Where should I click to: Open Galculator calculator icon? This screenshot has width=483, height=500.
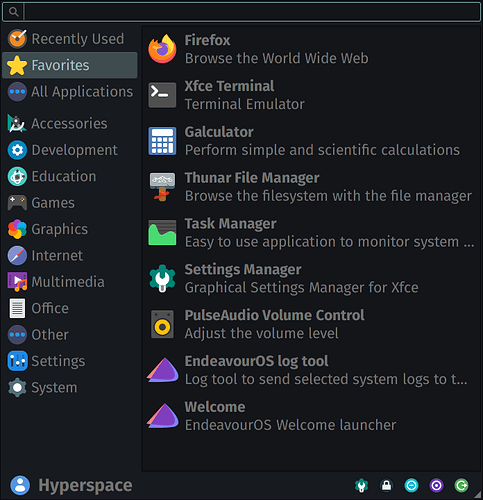[x=162, y=141]
